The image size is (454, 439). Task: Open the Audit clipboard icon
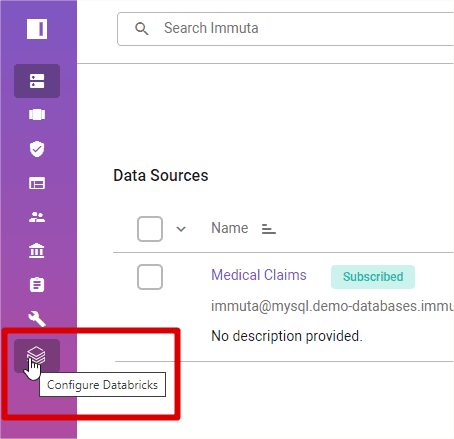[x=37, y=285]
